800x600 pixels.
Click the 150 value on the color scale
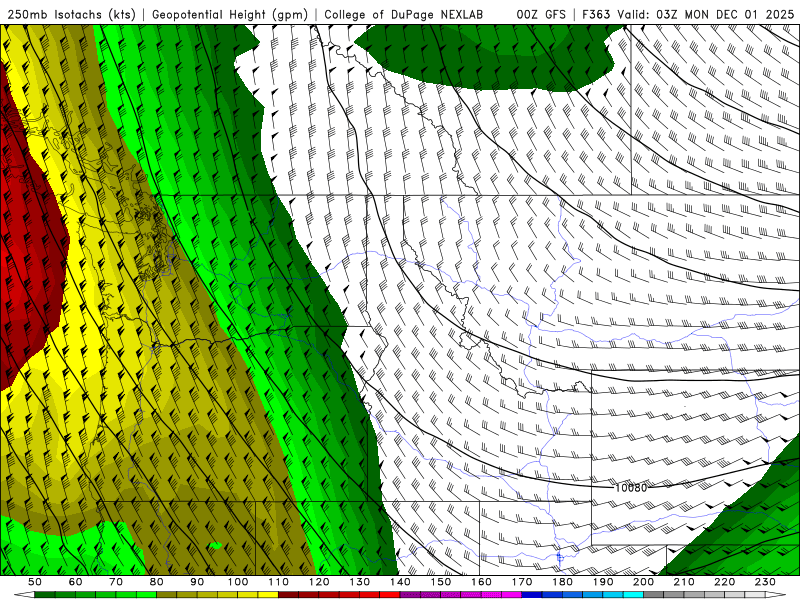[441, 582]
